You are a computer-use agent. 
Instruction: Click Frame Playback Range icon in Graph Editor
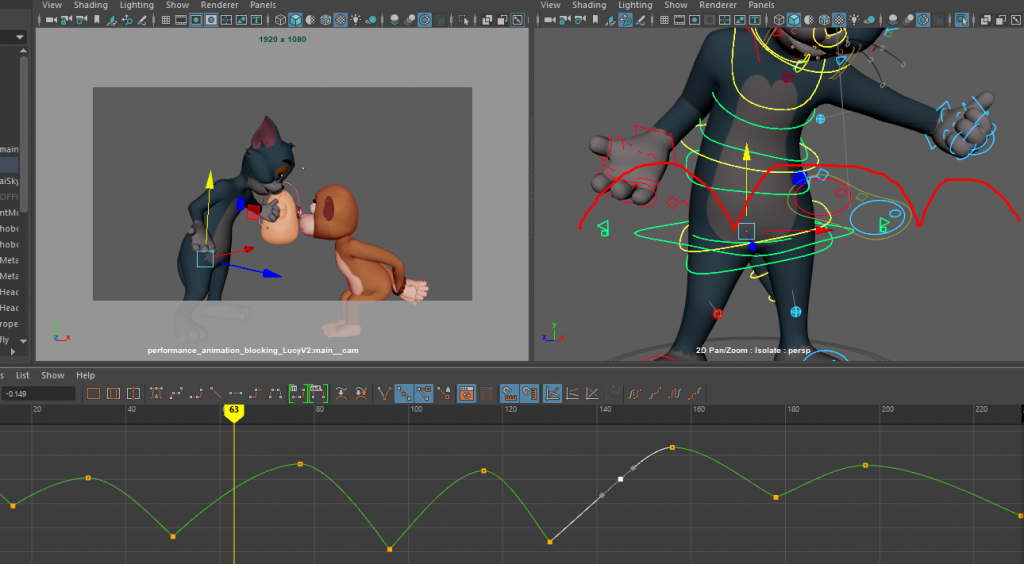tap(113, 394)
